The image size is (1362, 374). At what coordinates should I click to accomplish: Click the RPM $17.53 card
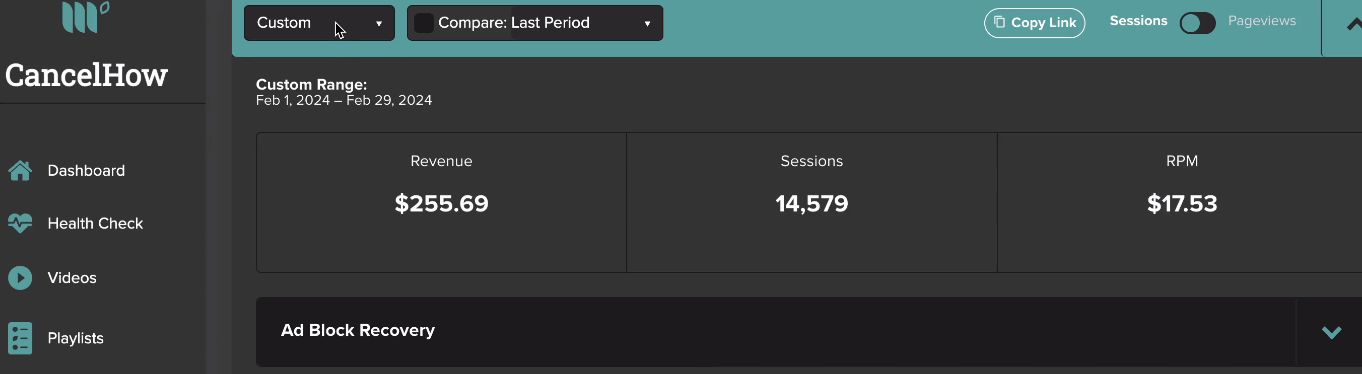[x=1181, y=202]
